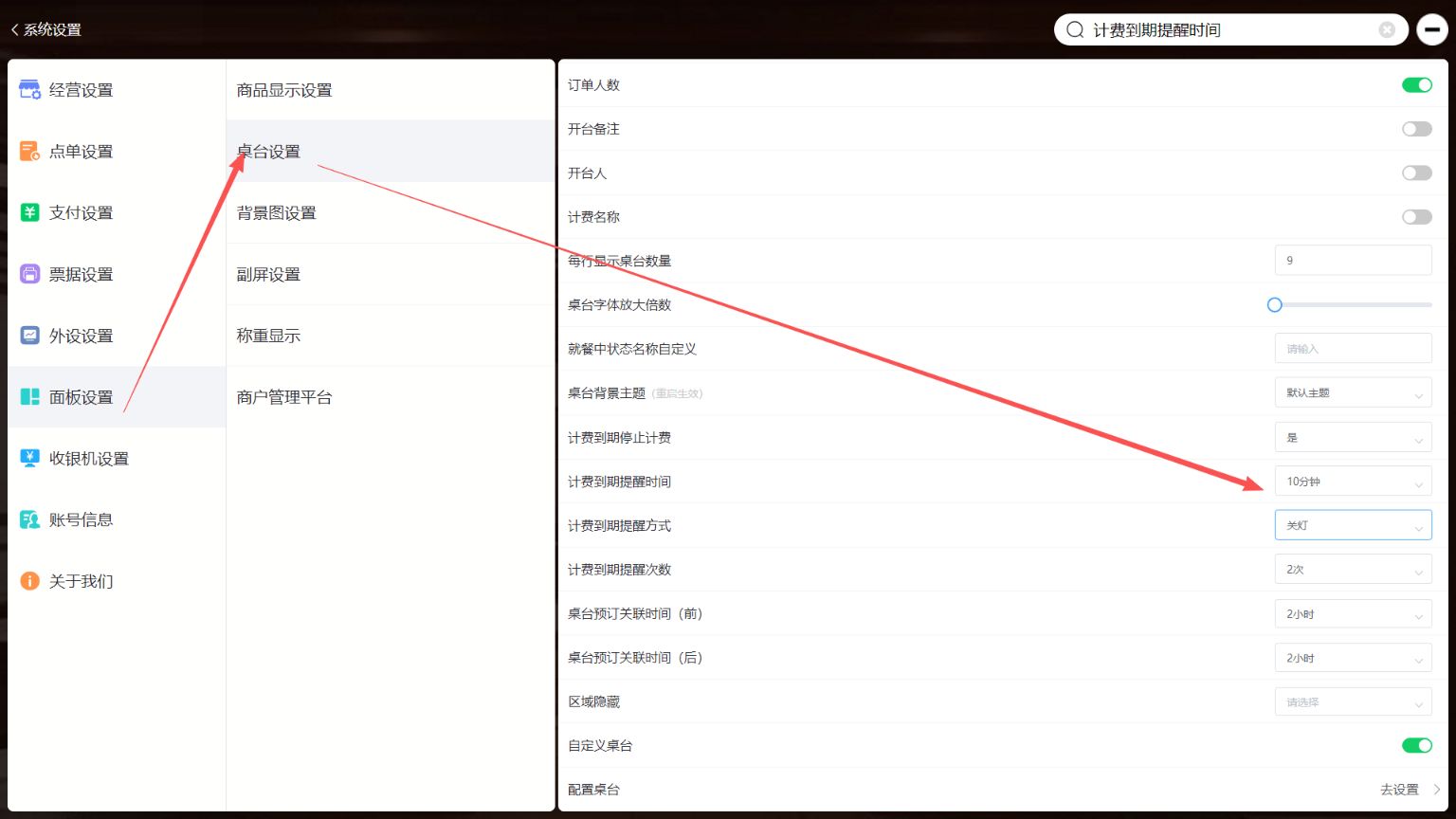Turn off the 自定义桌台 switch

click(1417, 746)
